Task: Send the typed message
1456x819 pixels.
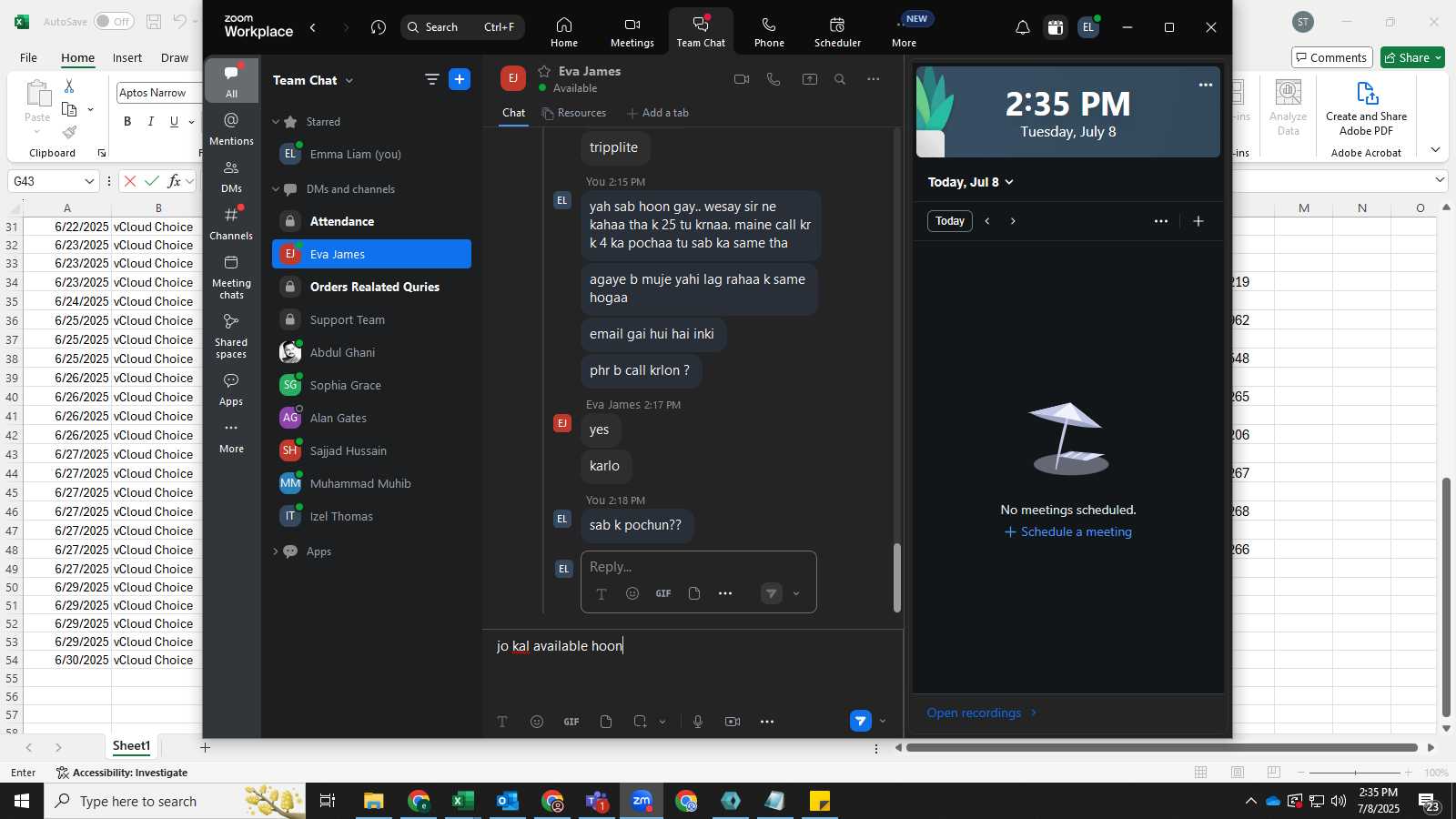Action: pos(860,721)
